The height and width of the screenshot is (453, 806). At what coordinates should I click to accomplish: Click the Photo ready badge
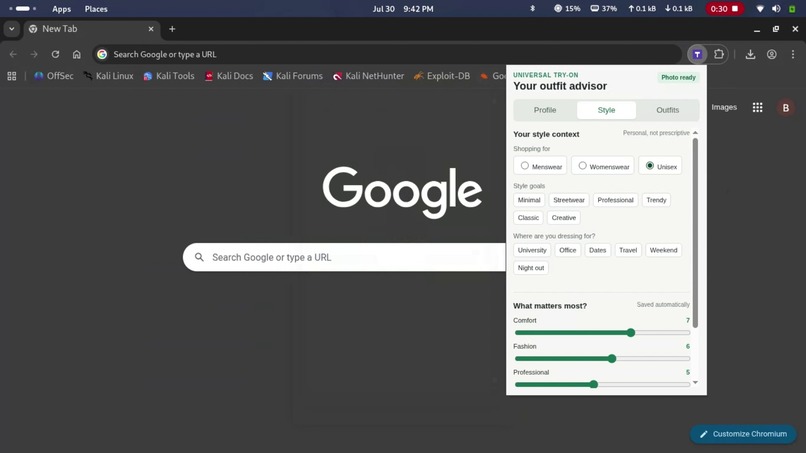click(678, 78)
